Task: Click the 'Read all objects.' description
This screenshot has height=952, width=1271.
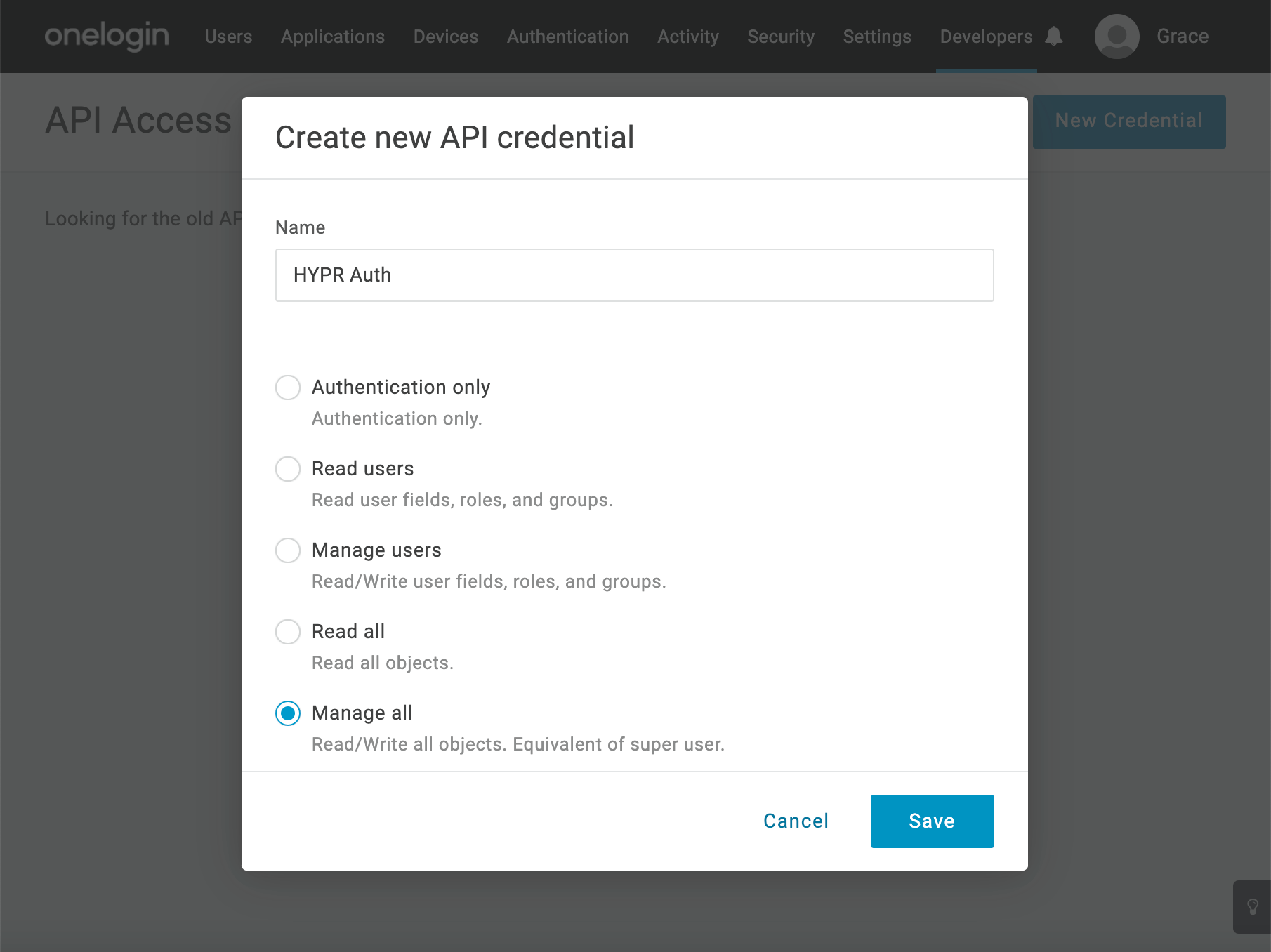Action: point(383,663)
